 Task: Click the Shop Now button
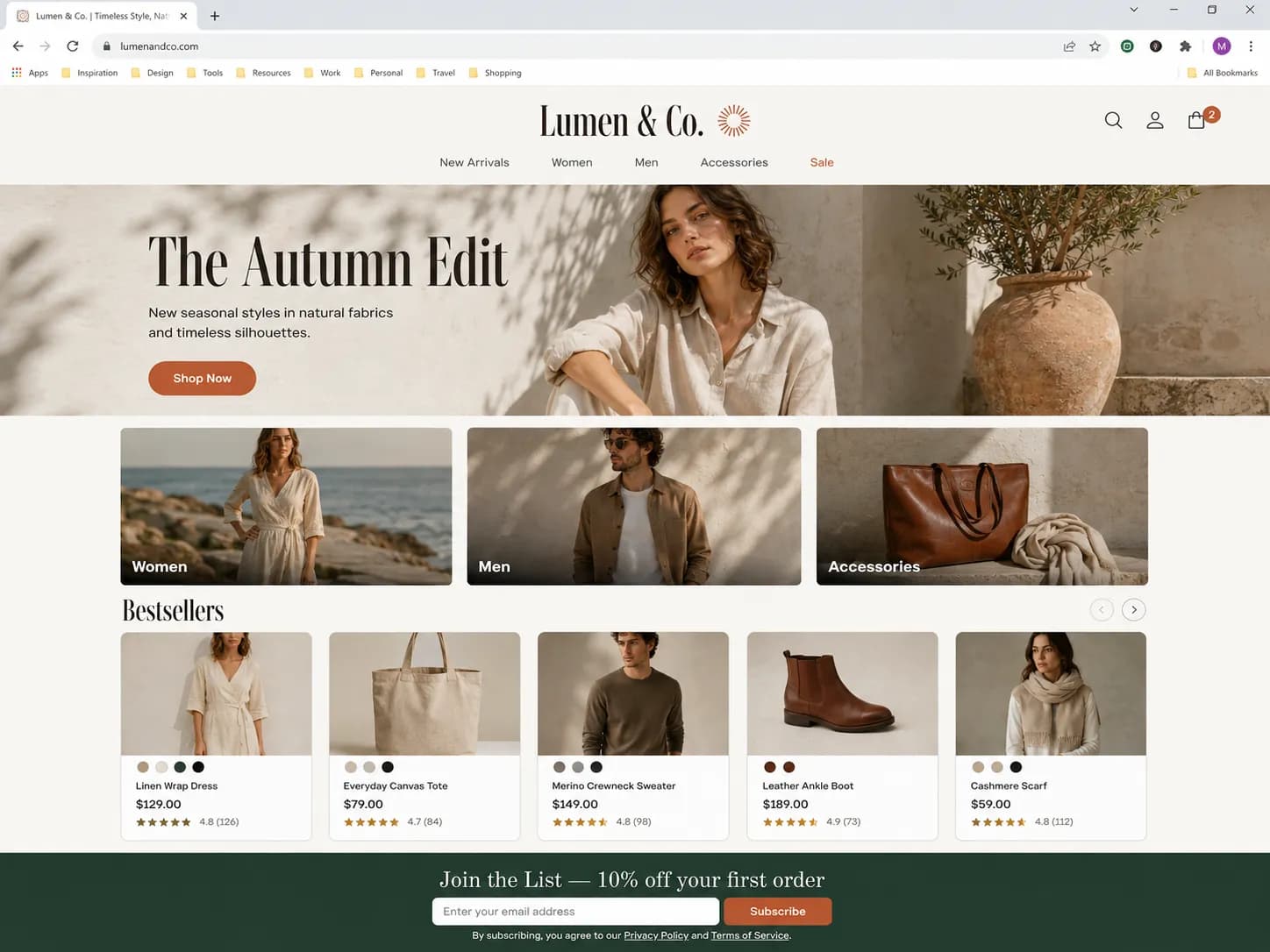tap(202, 378)
